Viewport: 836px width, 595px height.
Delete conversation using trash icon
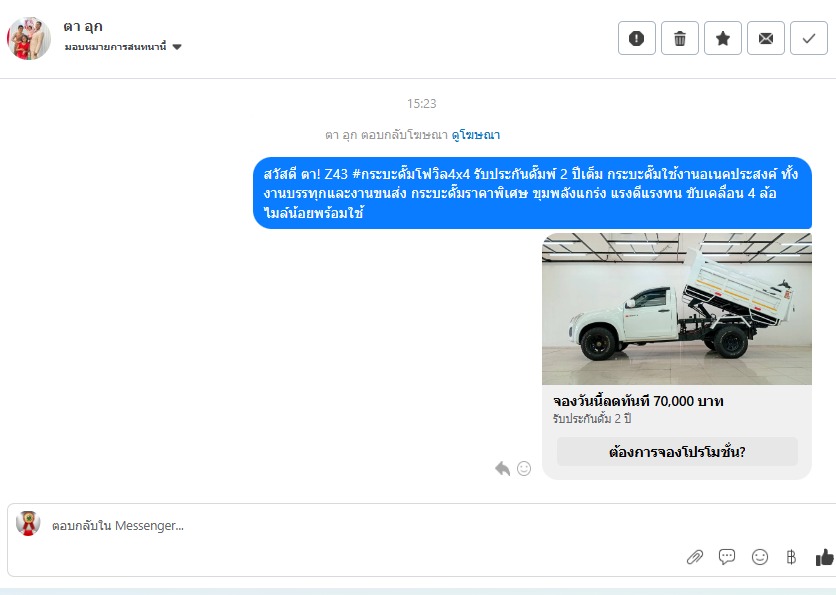point(680,38)
